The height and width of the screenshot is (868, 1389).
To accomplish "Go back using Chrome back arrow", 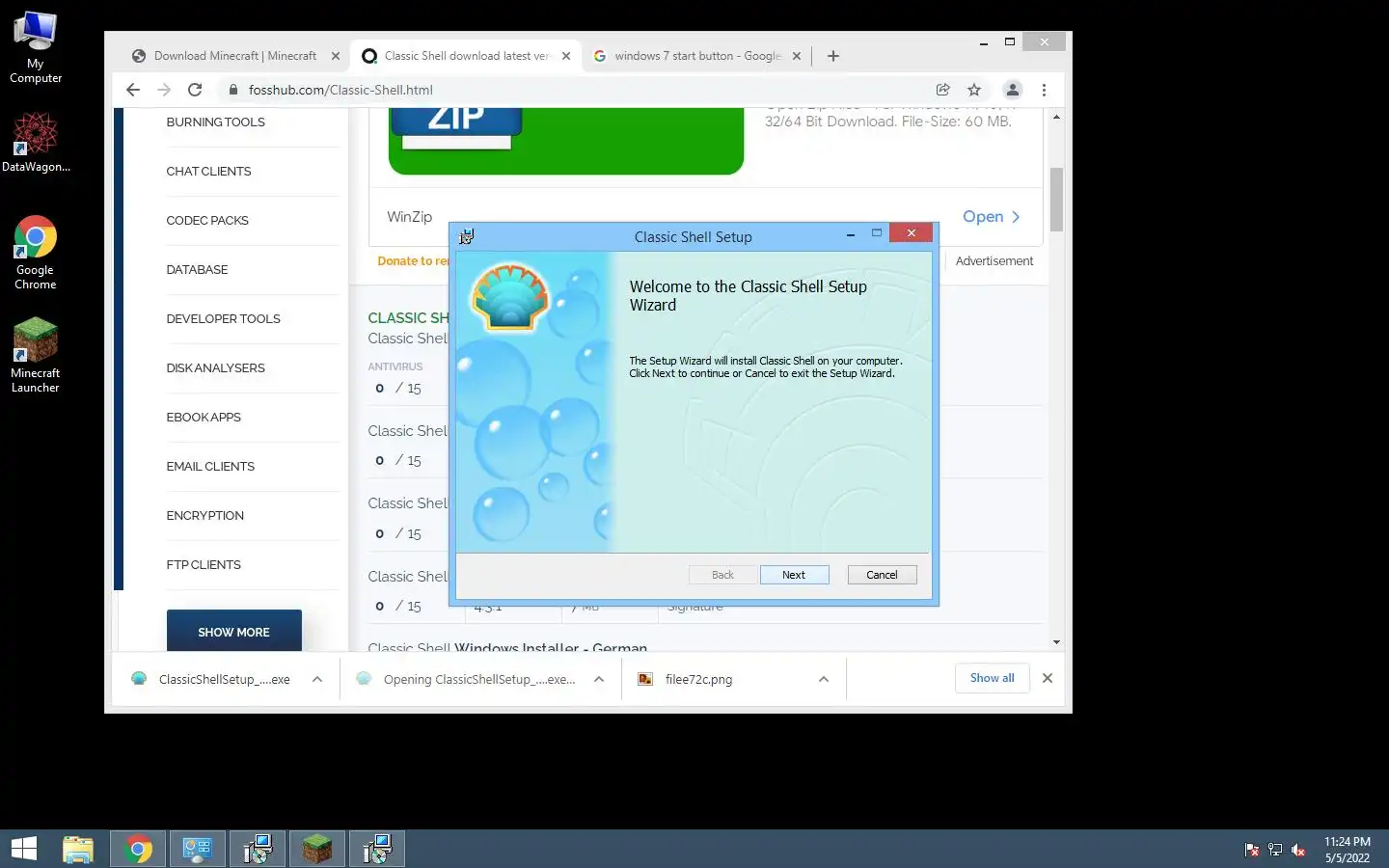I will 133,90.
